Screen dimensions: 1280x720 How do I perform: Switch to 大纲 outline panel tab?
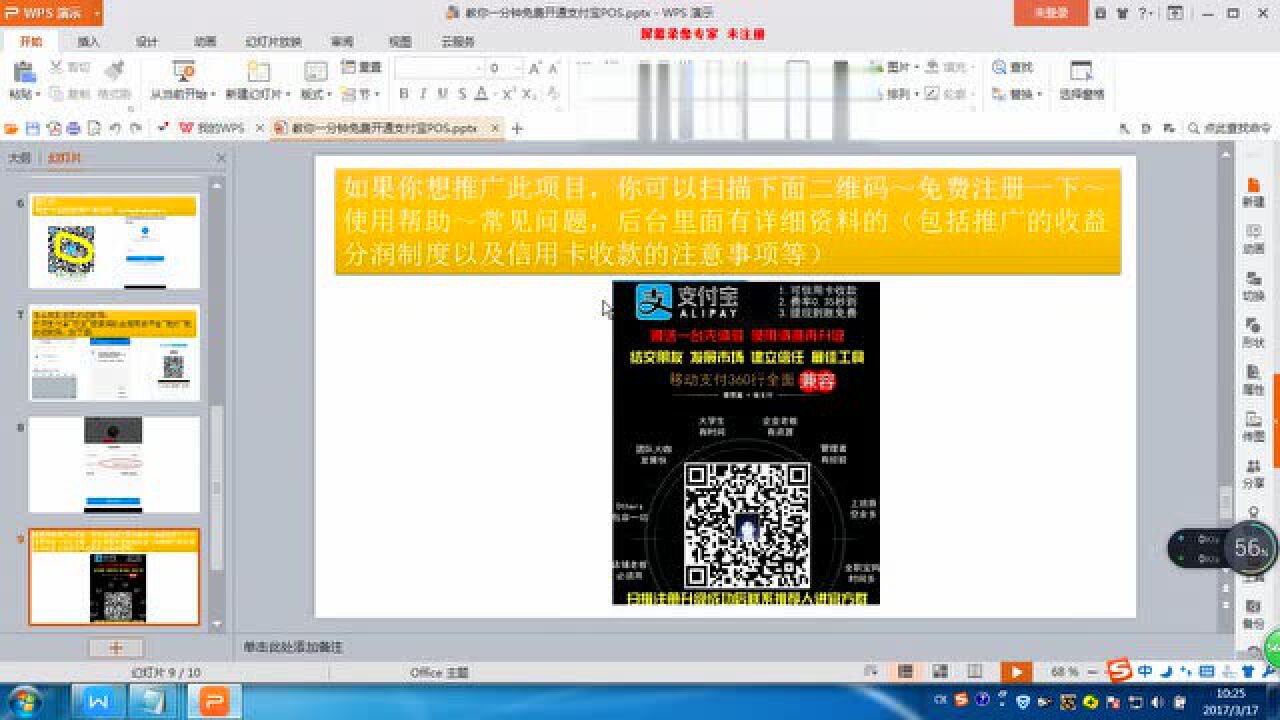tap(19, 158)
